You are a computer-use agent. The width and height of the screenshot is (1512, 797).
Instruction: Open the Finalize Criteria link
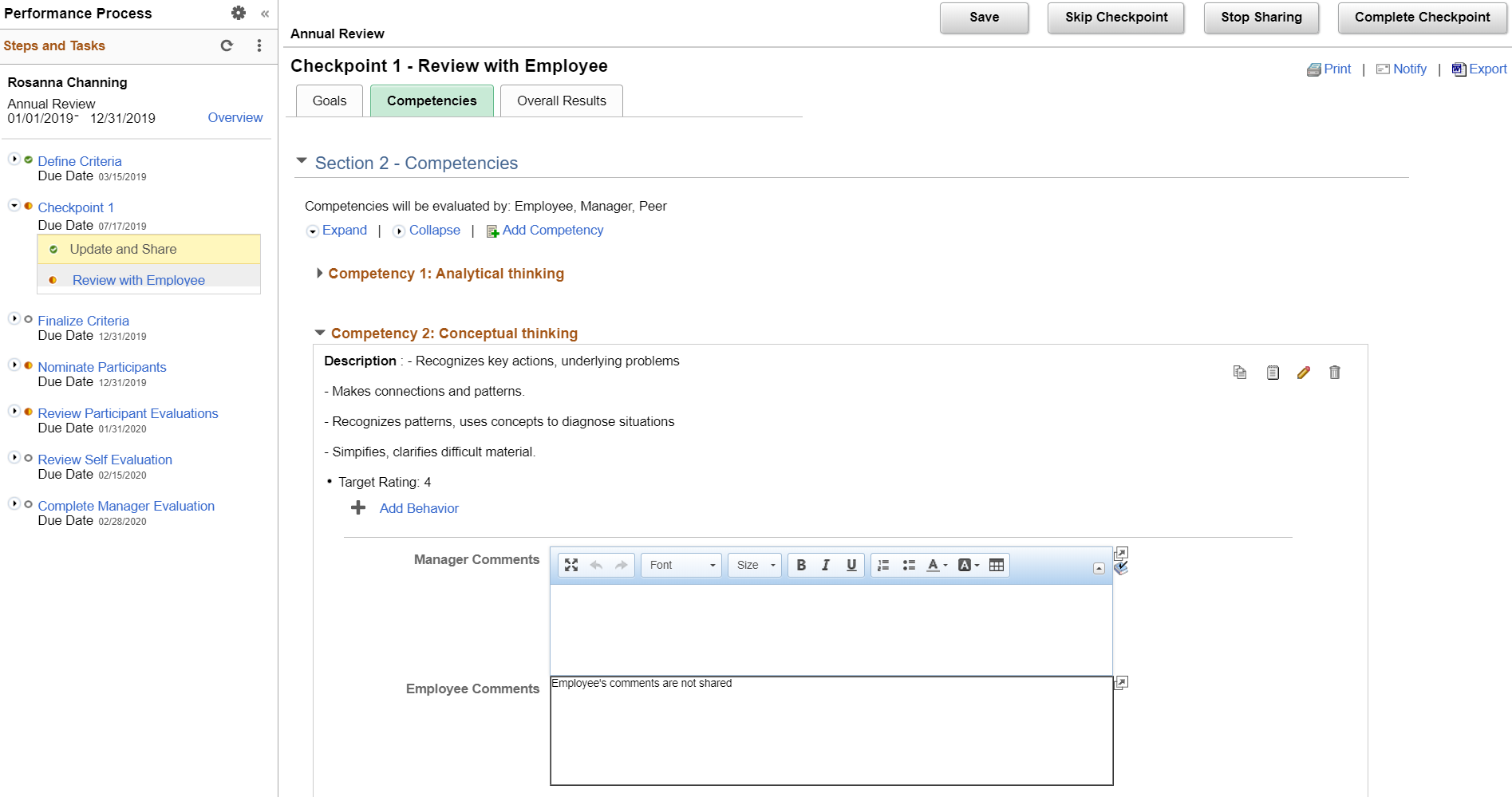pos(83,321)
